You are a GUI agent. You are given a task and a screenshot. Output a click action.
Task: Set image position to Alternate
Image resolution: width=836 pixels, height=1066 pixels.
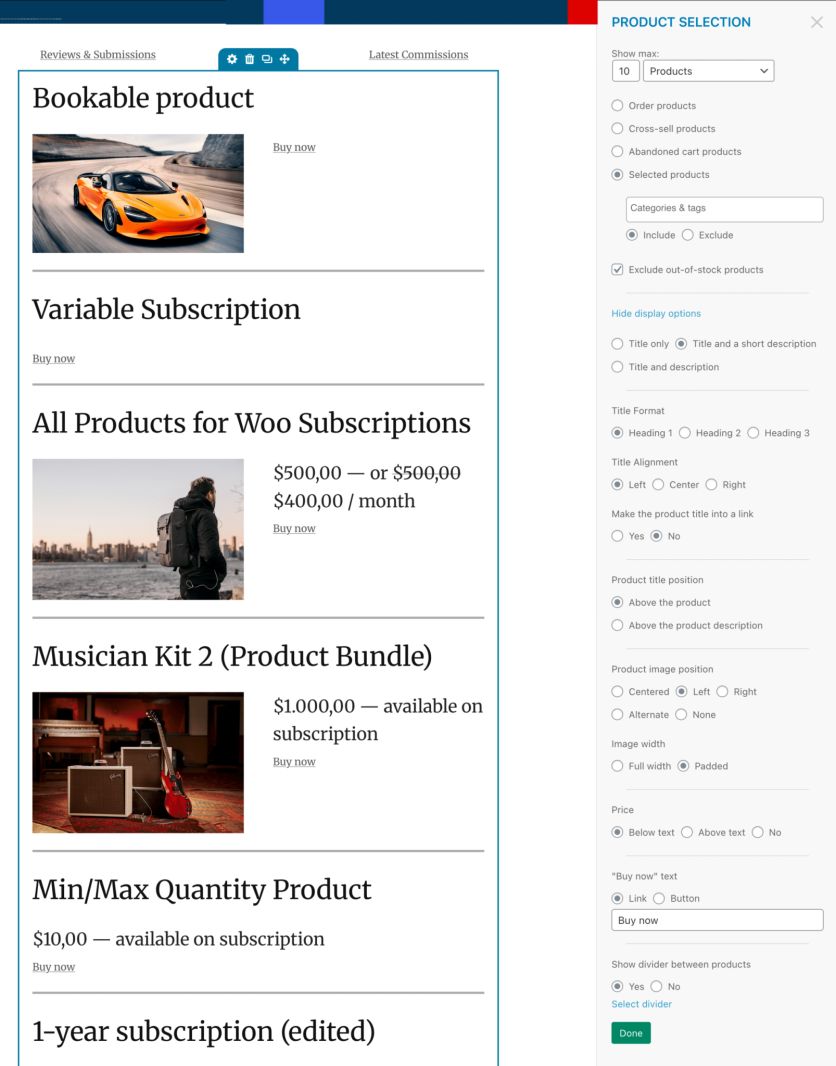point(617,715)
